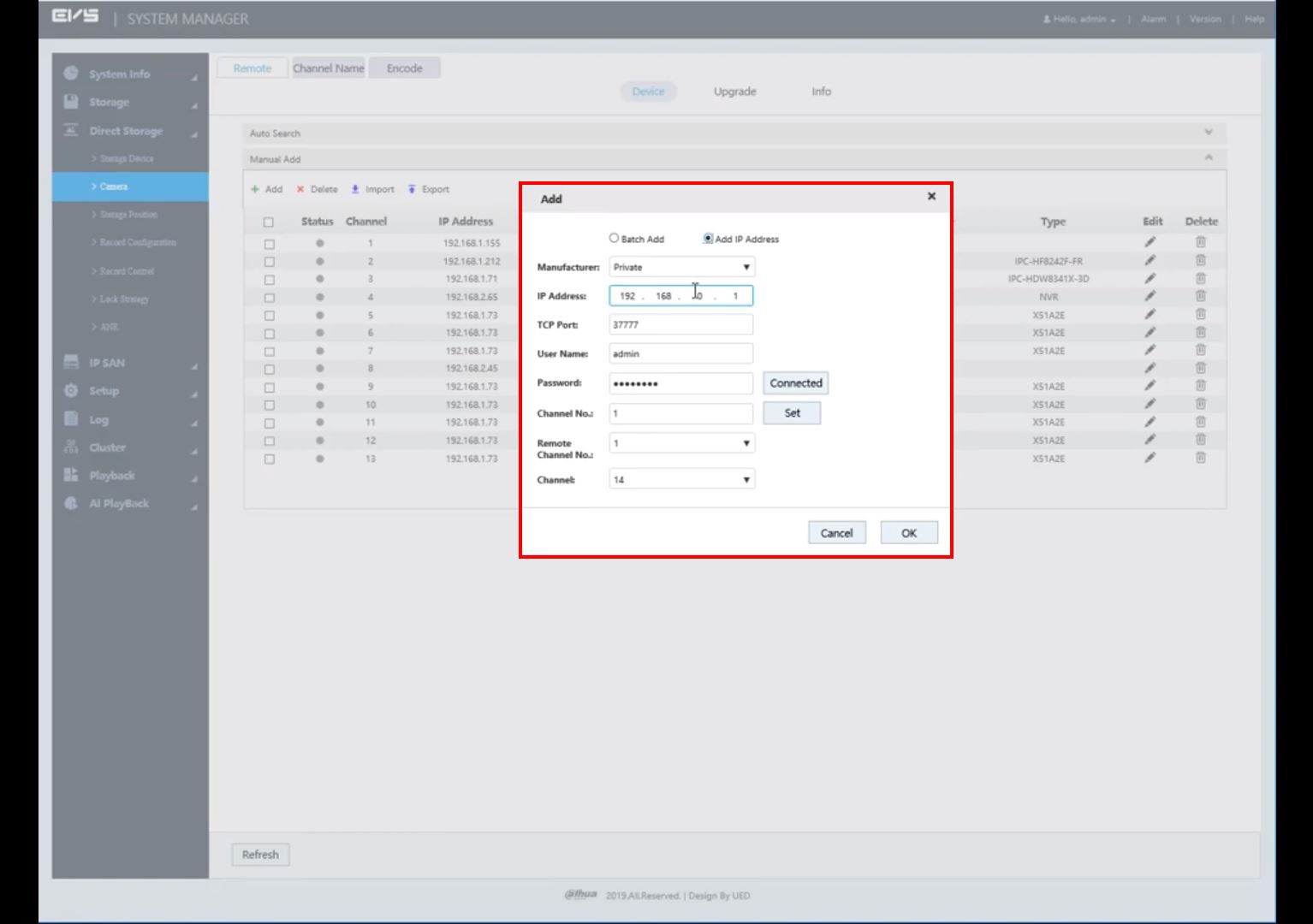Select the Add IP Address radio button
The width and height of the screenshot is (1313, 924).
708,239
